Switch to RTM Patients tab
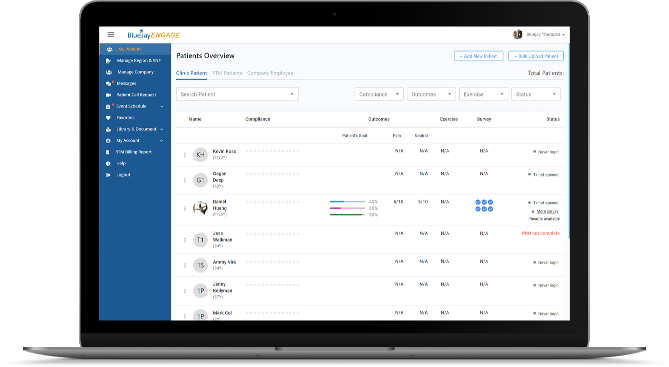The image size is (669, 367). (227, 73)
